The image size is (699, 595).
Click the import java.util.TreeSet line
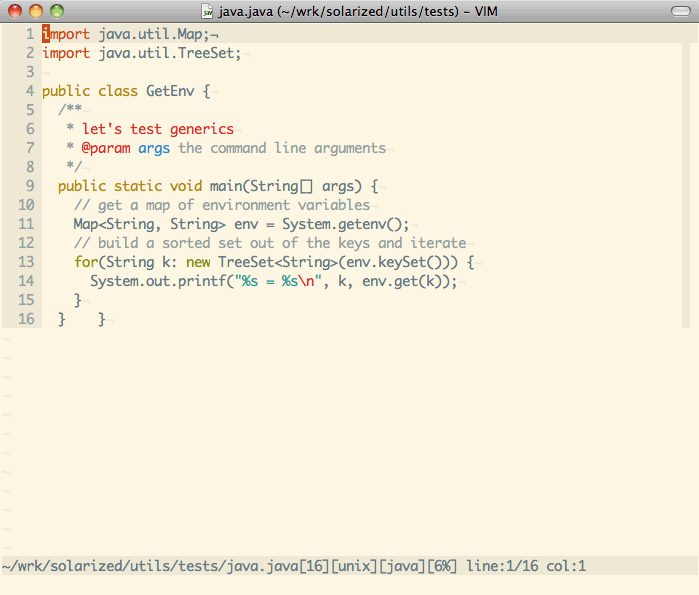point(141,53)
